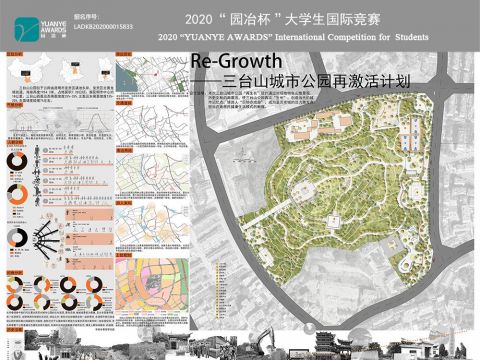Image resolution: width=480 pixels, height=360 pixels.
Task: Click the English 'YUANYE AWARDS' International Competition subtitle
Action: point(293,37)
